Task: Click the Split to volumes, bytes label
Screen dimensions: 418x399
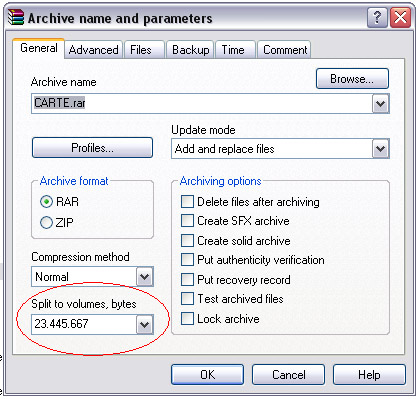Action: click(84, 304)
